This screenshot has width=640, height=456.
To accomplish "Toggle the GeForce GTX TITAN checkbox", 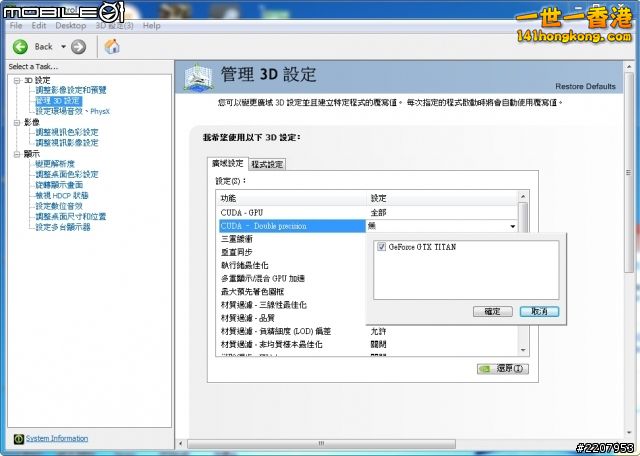I will (382, 246).
